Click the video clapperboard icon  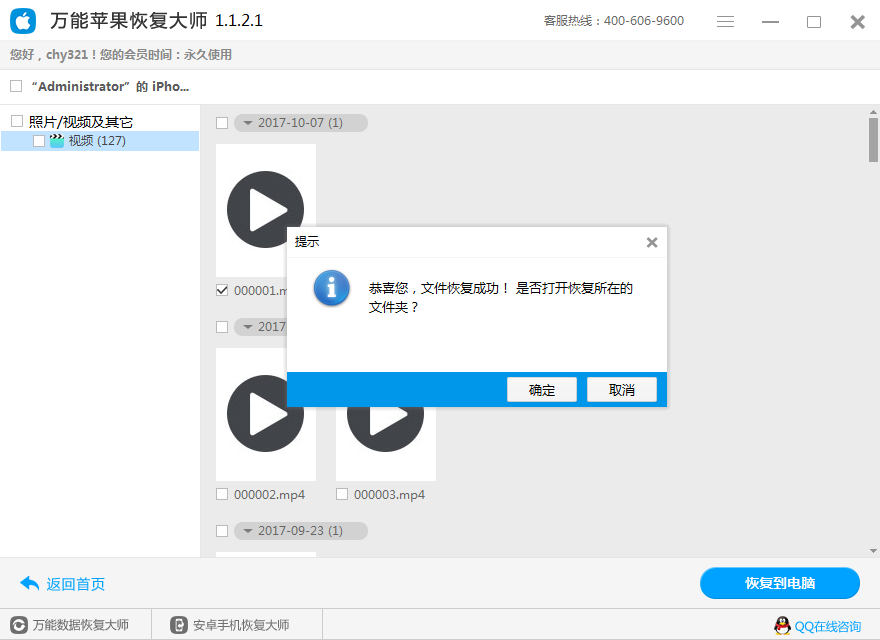point(57,140)
